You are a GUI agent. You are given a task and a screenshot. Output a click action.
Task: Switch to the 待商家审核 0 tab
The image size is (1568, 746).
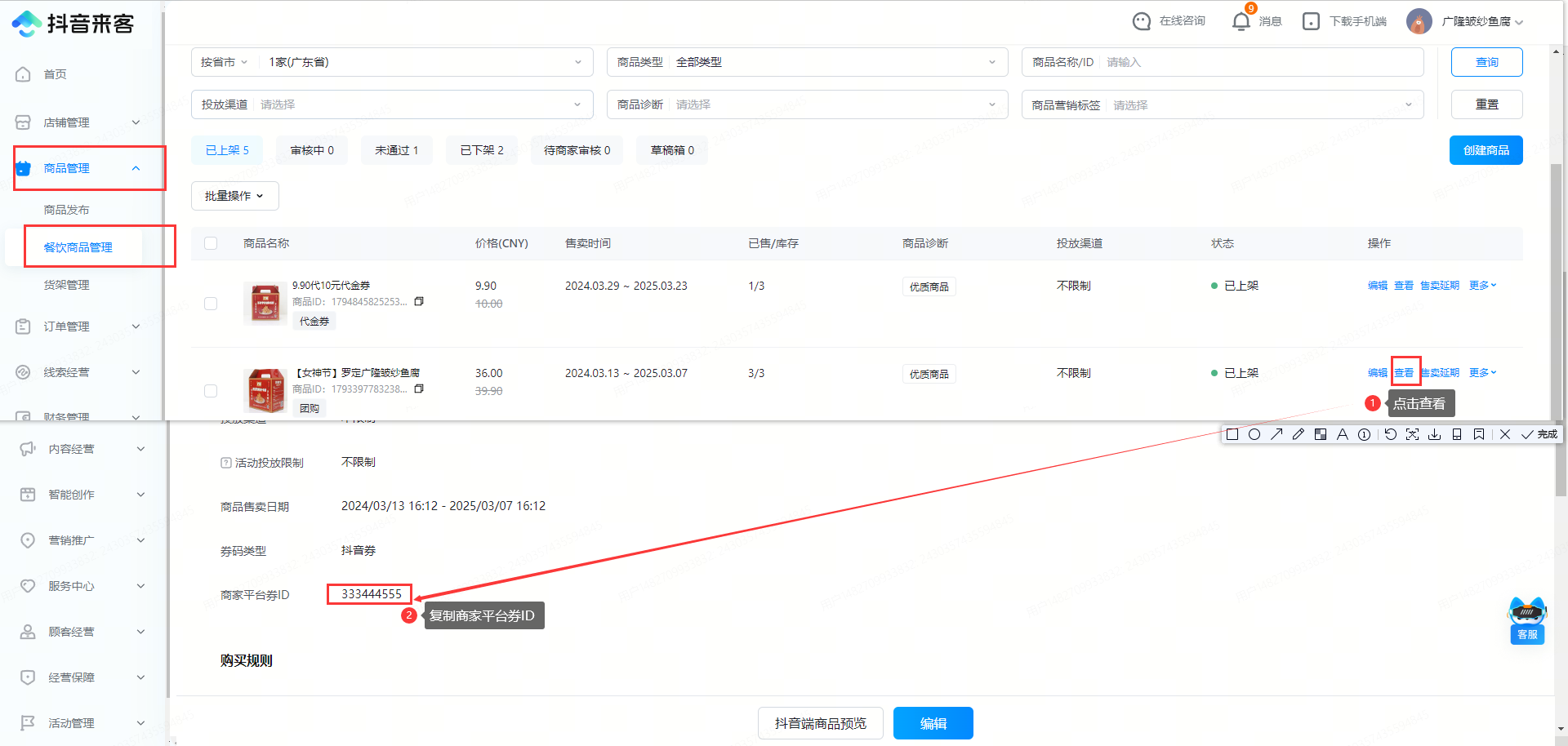pyautogui.click(x=577, y=150)
